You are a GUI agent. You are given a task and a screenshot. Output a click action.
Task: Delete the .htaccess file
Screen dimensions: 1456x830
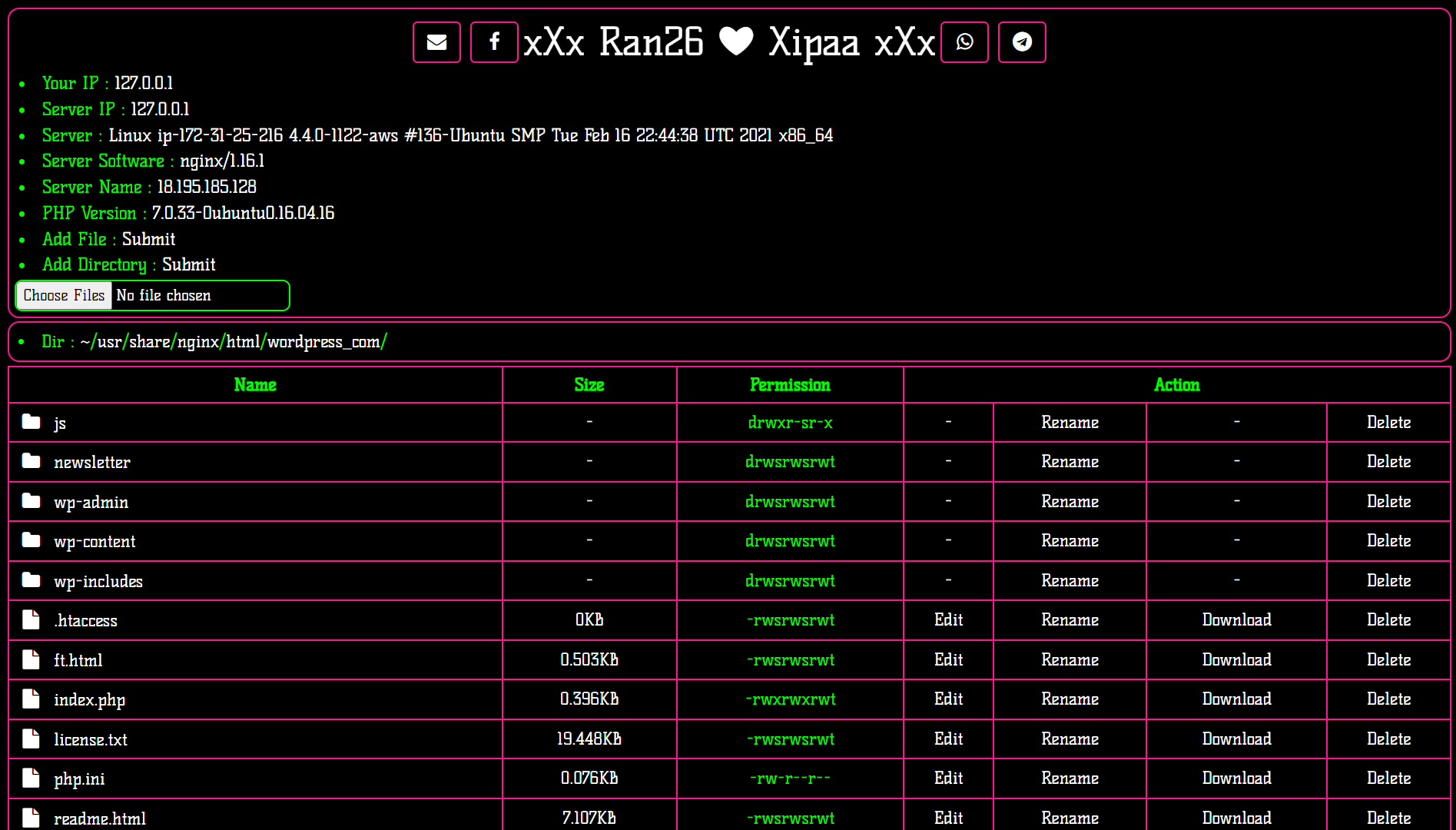tap(1389, 619)
